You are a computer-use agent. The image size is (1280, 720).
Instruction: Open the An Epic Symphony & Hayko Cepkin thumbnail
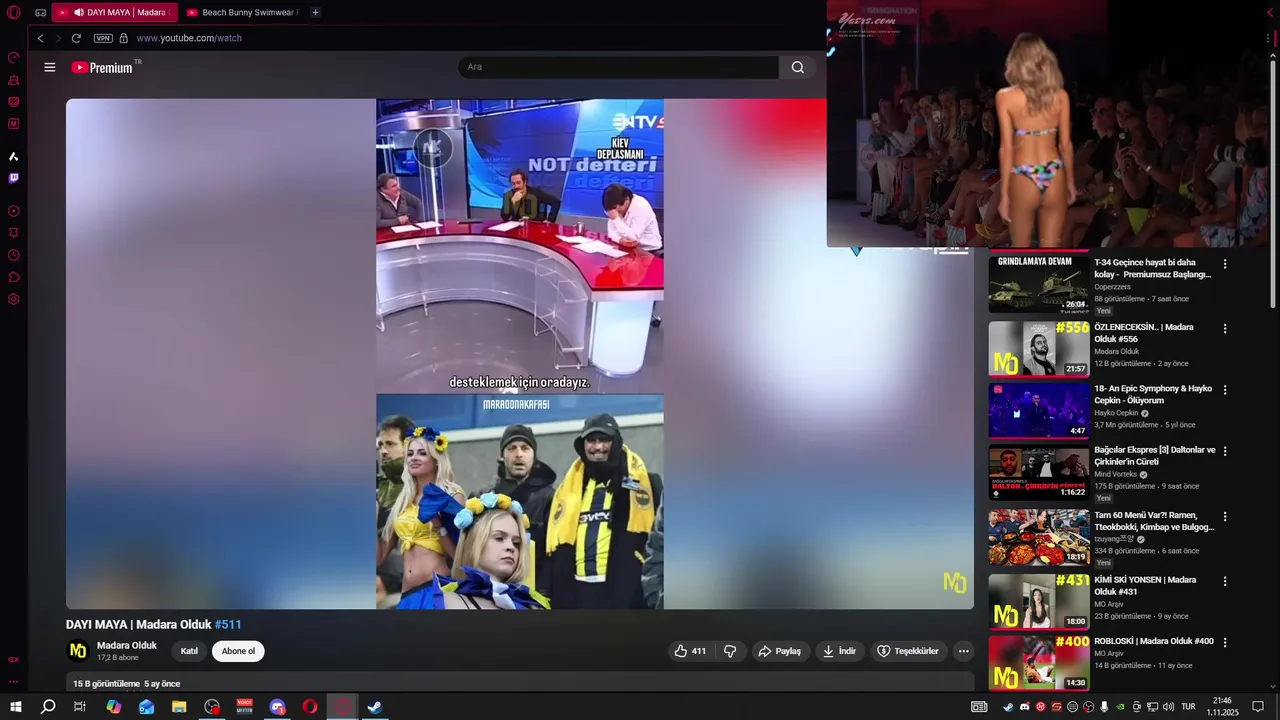point(1039,410)
